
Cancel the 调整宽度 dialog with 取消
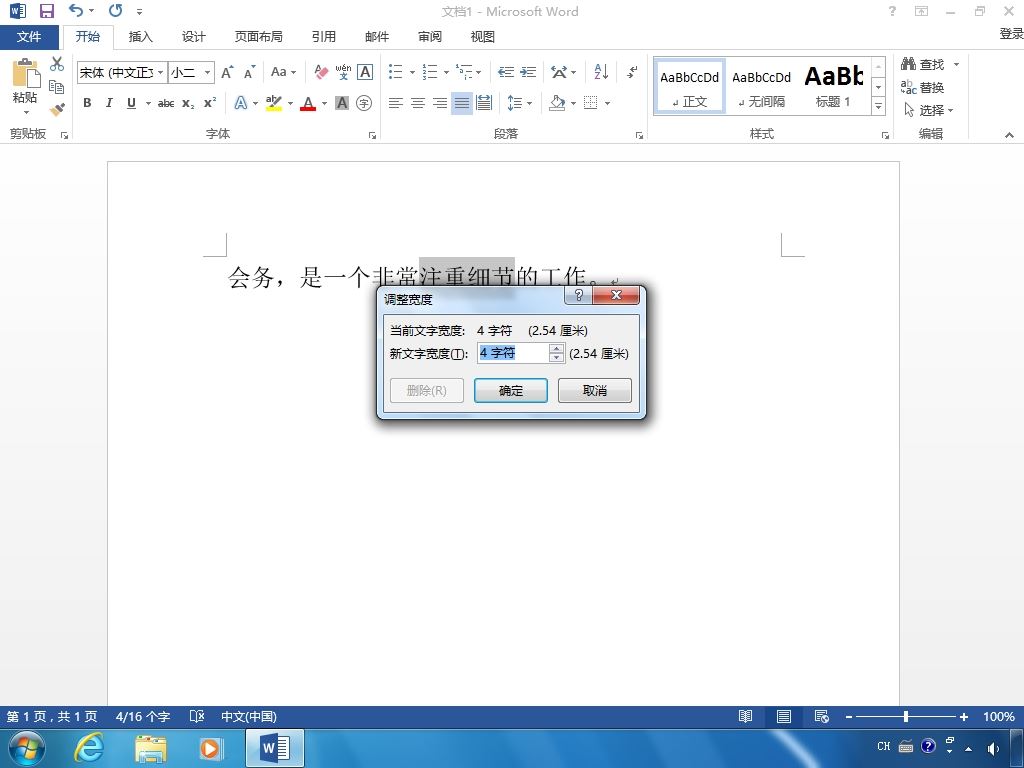[x=595, y=391]
